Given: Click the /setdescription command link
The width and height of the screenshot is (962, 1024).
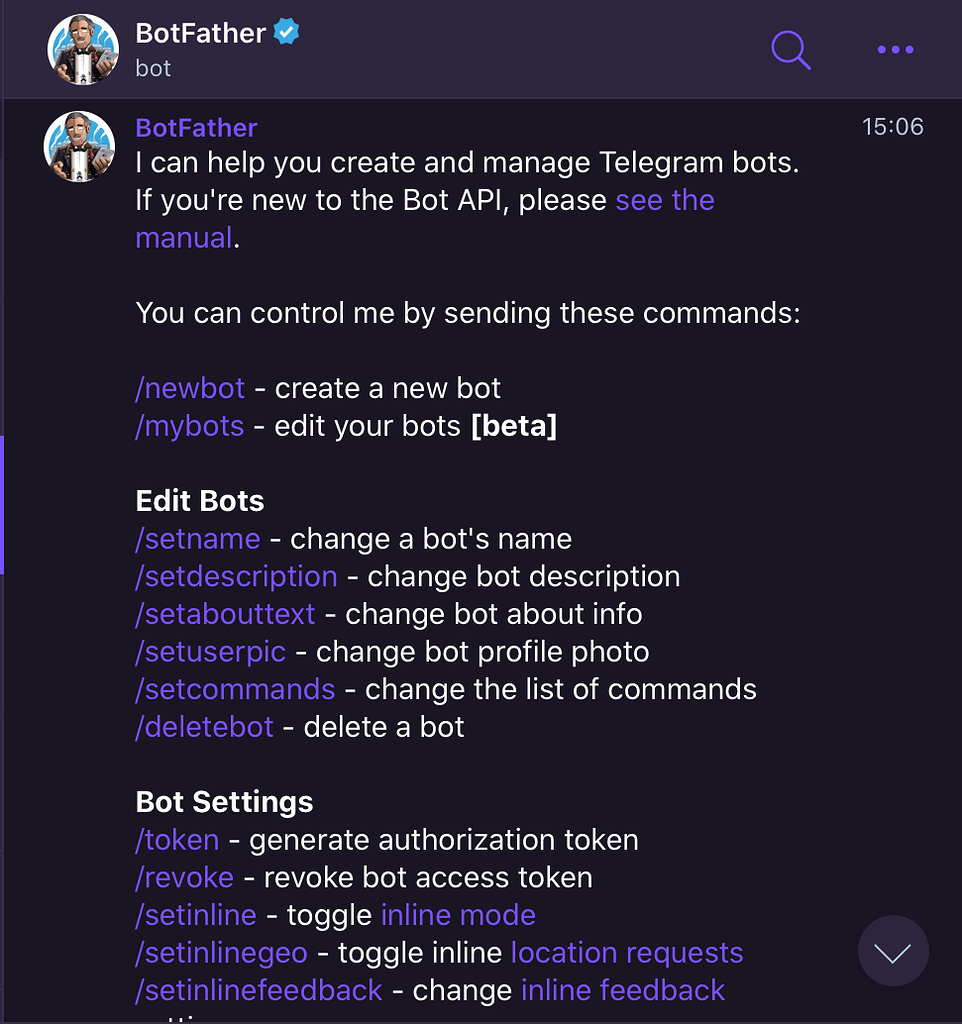Looking at the screenshot, I should (236, 577).
